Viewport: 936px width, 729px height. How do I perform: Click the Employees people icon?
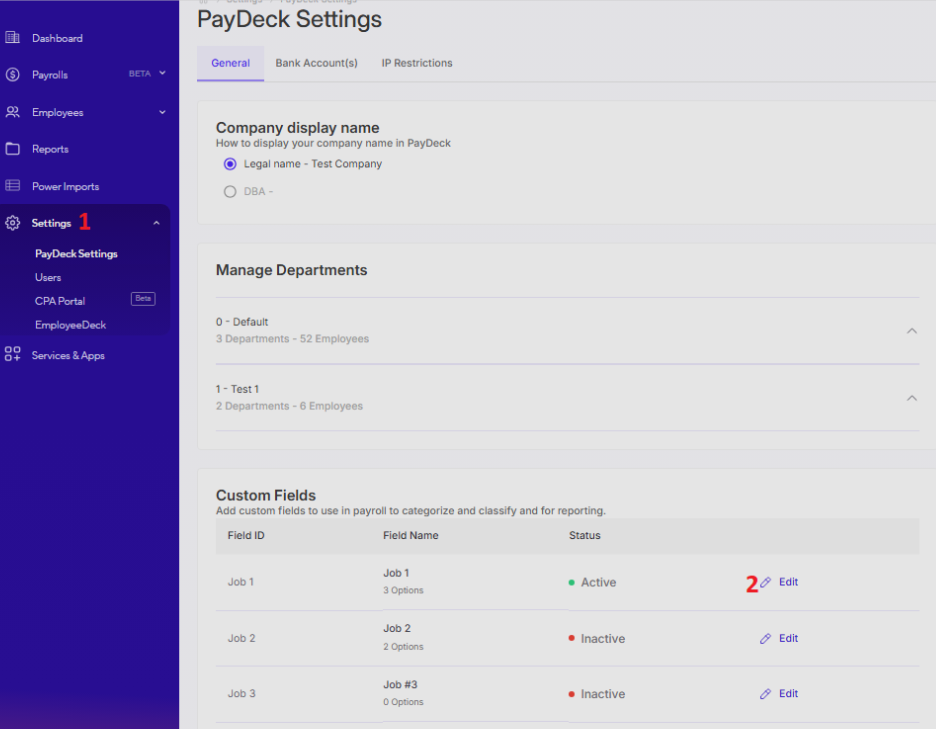[x=13, y=112]
